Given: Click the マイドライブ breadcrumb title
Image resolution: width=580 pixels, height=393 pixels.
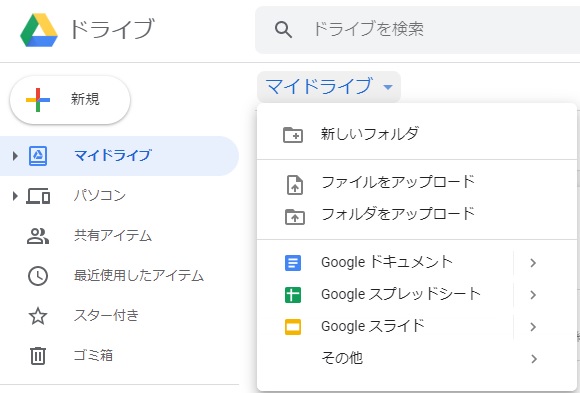Looking at the screenshot, I should (319, 87).
